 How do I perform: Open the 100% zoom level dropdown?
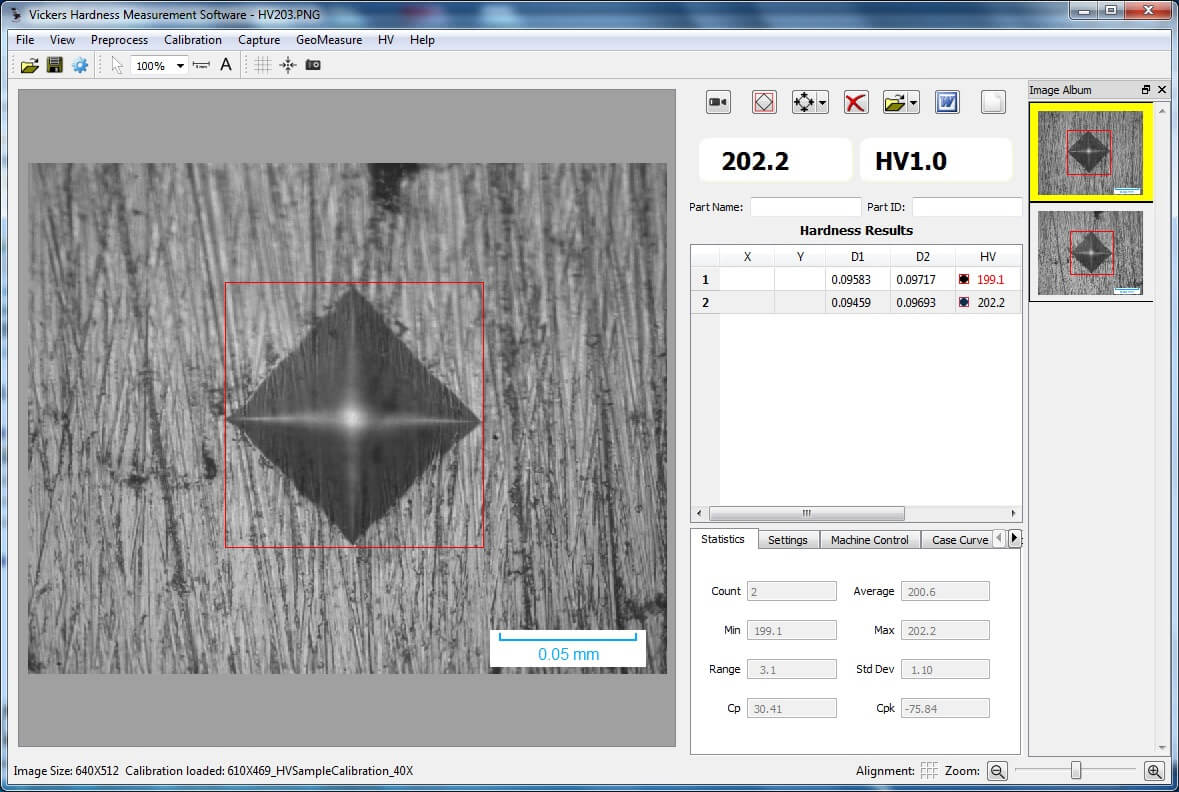tap(180, 66)
